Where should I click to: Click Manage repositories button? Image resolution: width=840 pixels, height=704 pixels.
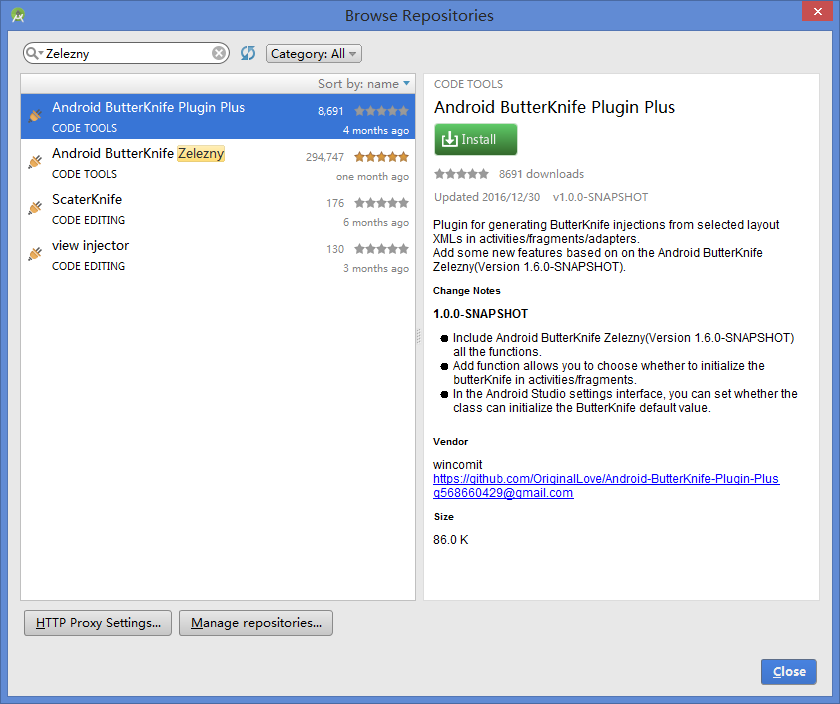tap(256, 623)
